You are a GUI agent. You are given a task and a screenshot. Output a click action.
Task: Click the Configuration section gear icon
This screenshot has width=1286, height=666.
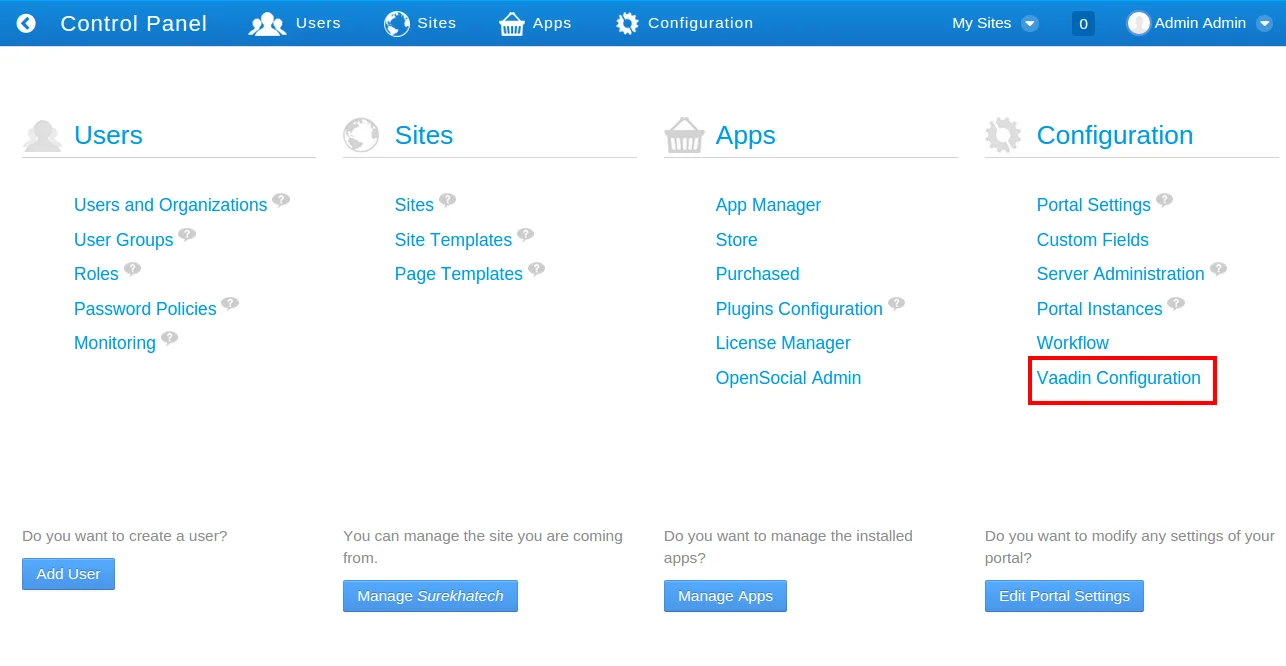[1002, 135]
